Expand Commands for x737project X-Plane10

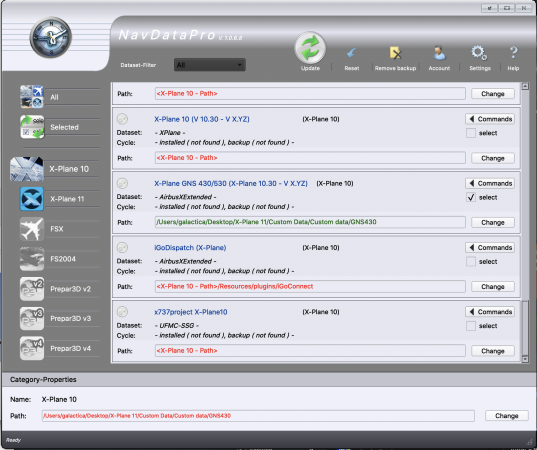click(x=490, y=312)
